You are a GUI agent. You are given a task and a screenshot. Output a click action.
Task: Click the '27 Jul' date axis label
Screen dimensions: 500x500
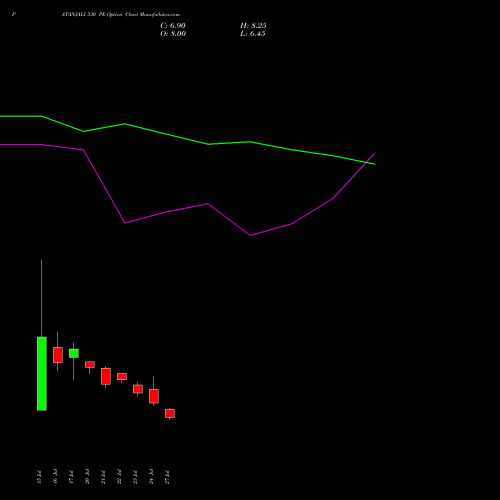tap(167, 477)
